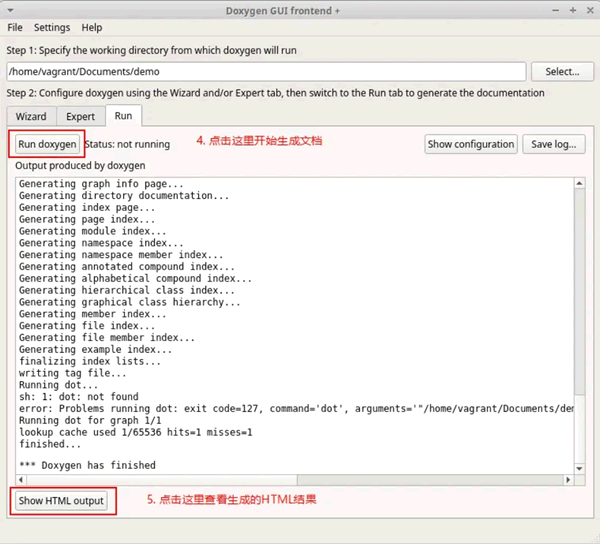Save the log with Save log...

tap(554, 144)
